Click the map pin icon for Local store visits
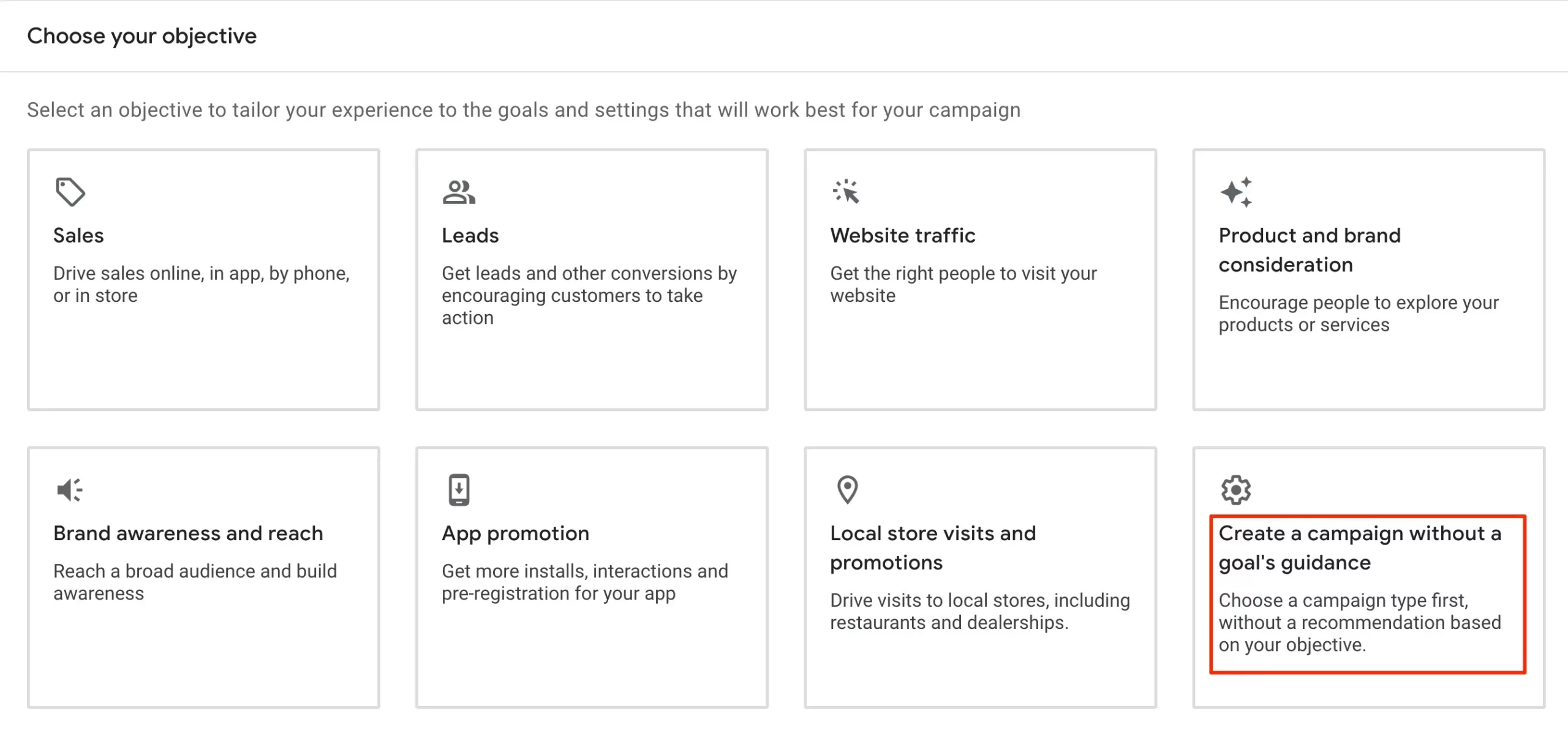The height and width of the screenshot is (730, 1568). pyautogui.click(x=847, y=490)
